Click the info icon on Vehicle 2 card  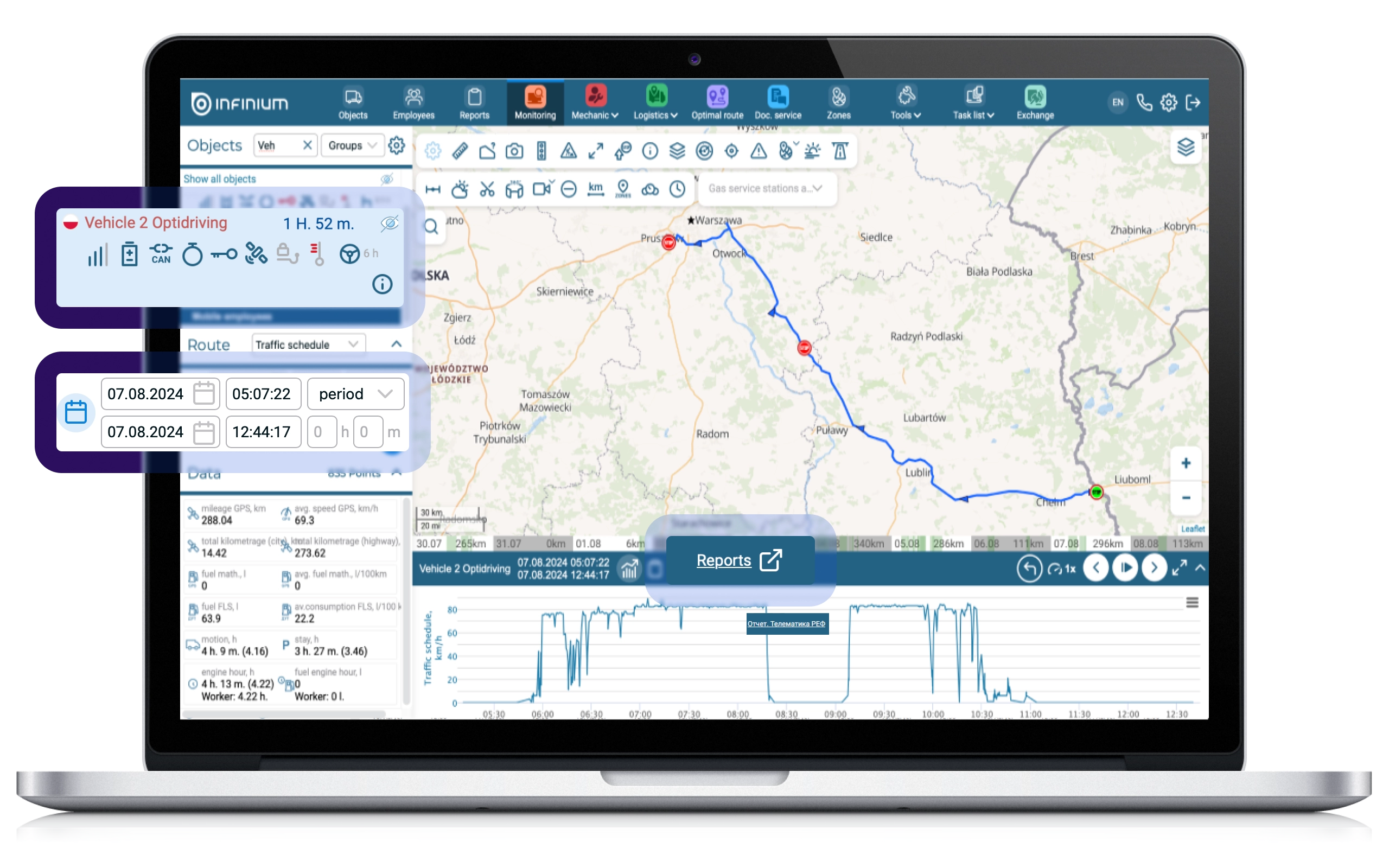tap(383, 284)
